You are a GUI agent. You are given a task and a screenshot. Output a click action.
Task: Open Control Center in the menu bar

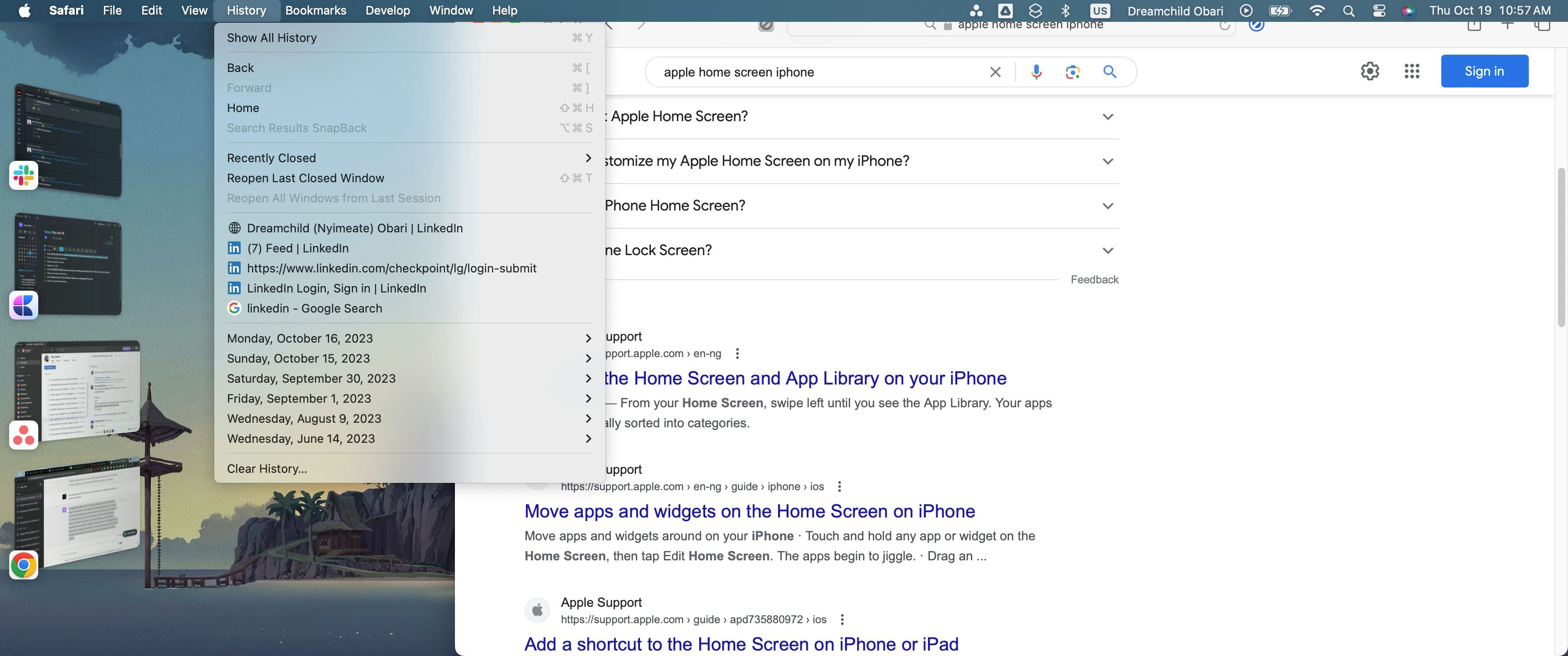[1379, 10]
